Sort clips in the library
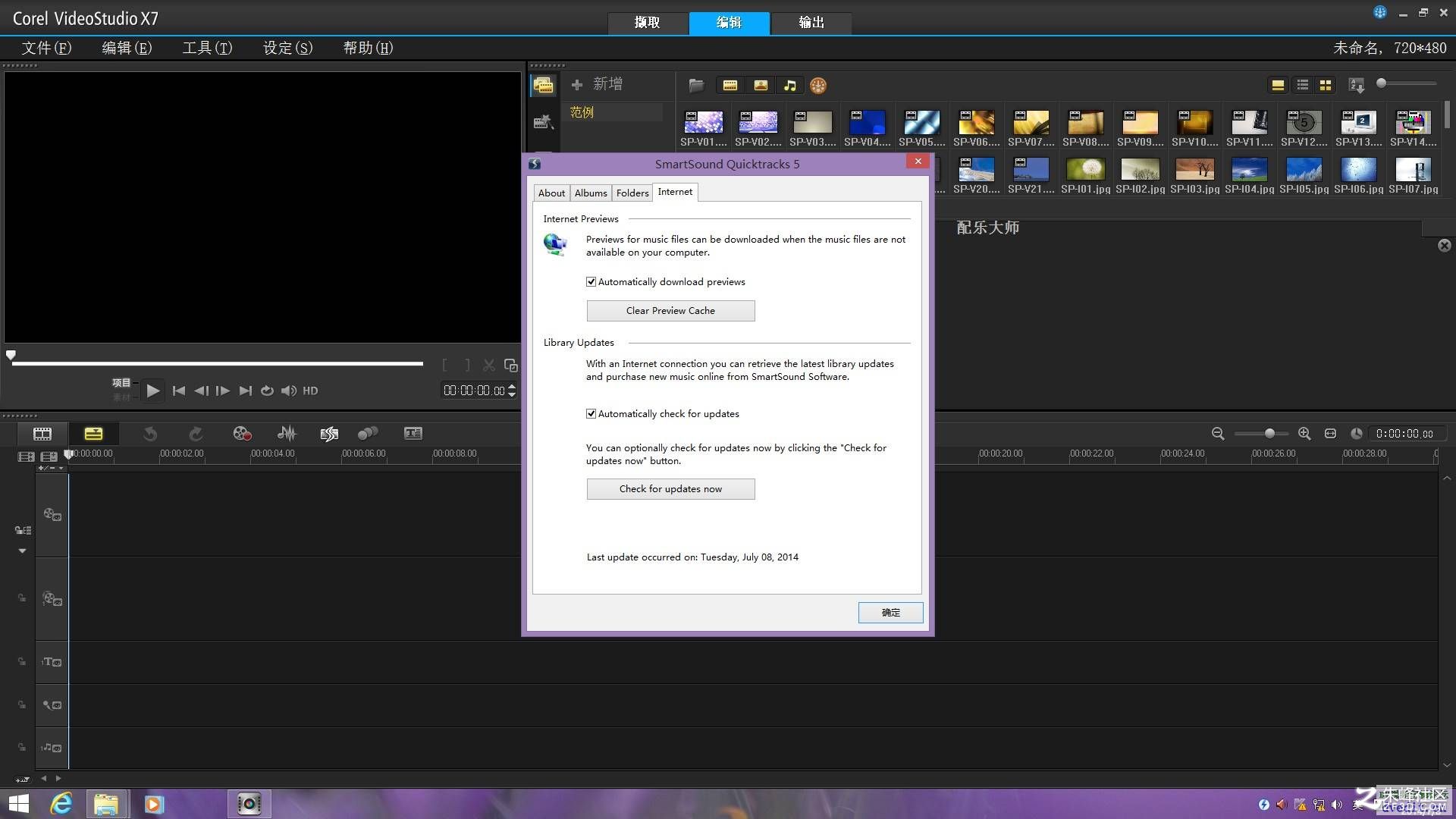Screen dimensions: 1456x819 [1357, 85]
